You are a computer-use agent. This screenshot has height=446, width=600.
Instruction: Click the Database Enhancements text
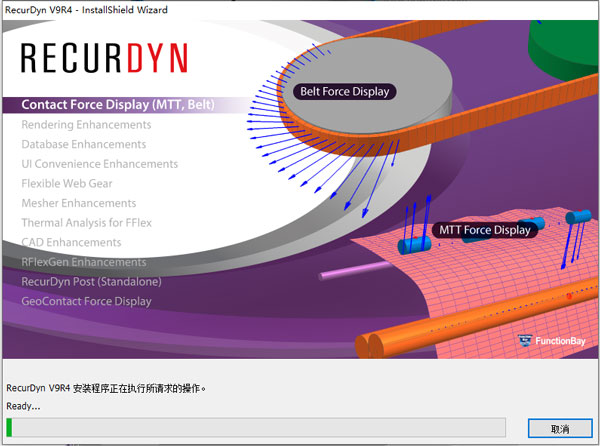[84, 144]
